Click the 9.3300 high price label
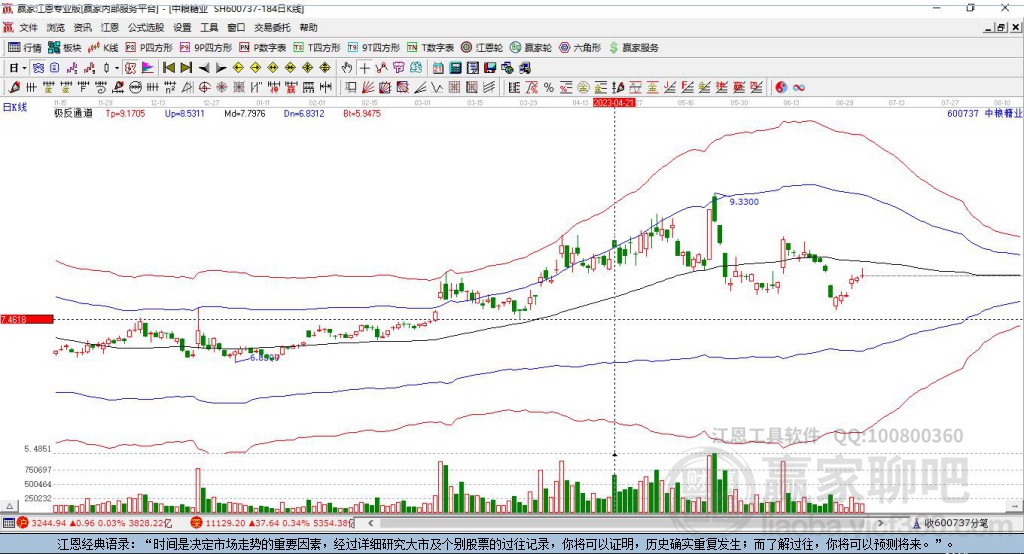The width and height of the screenshot is (1024, 554). (744, 202)
